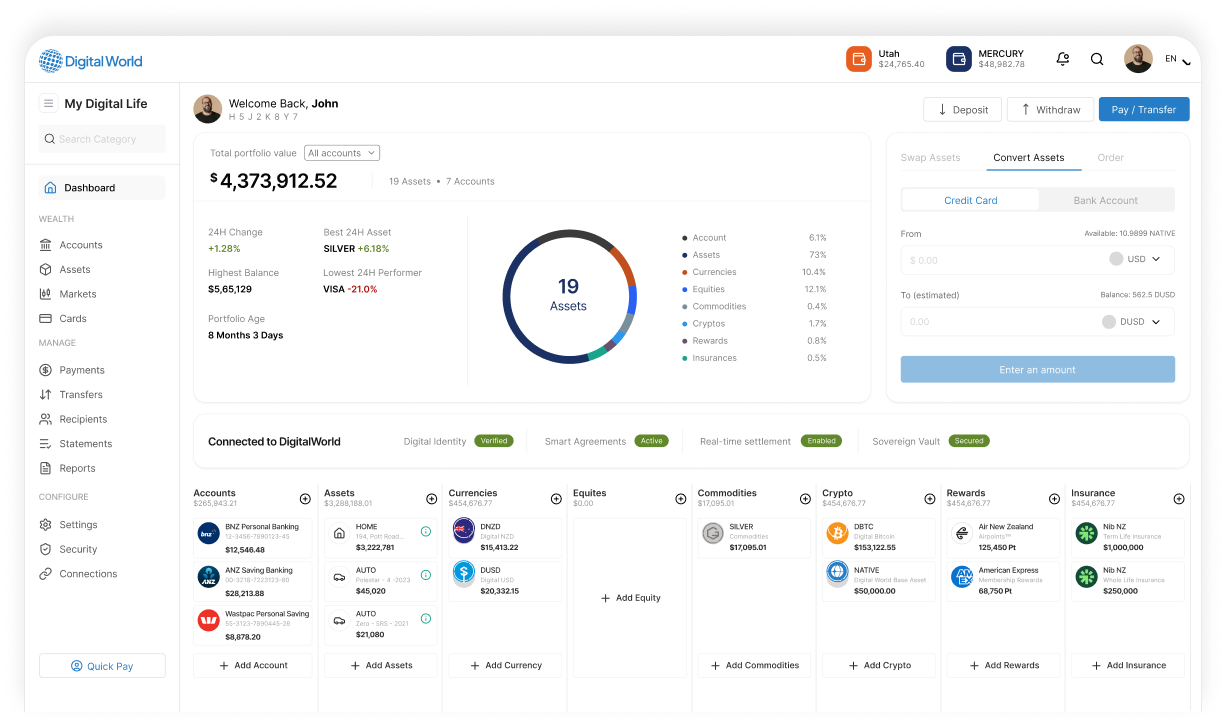Viewport: 1226px width, 725px height.
Task: Open Payments in the sidebar
Action: 72,370
